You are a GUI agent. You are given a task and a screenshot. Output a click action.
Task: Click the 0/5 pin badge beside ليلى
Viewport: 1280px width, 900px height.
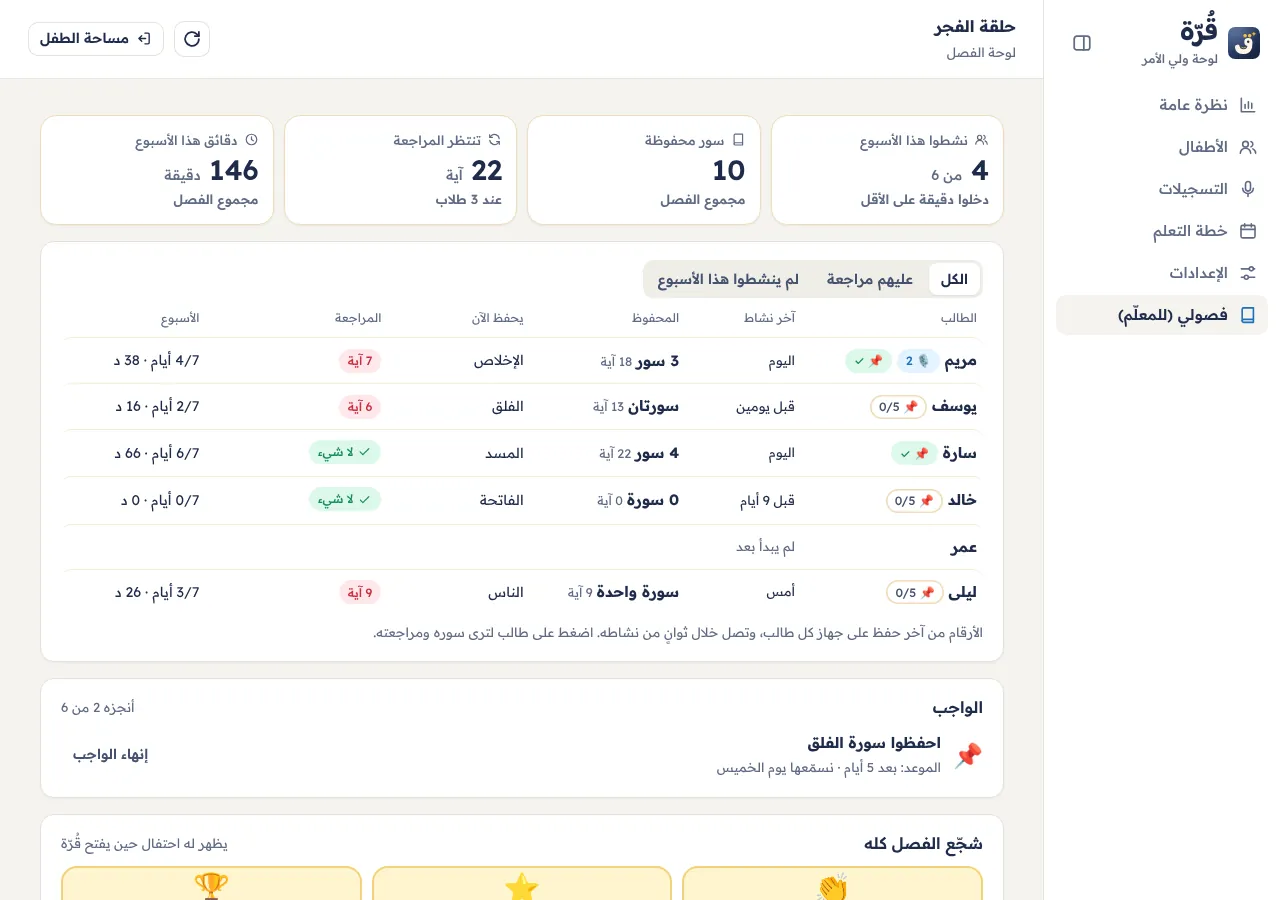pyautogui.click(x=914, y=593)
